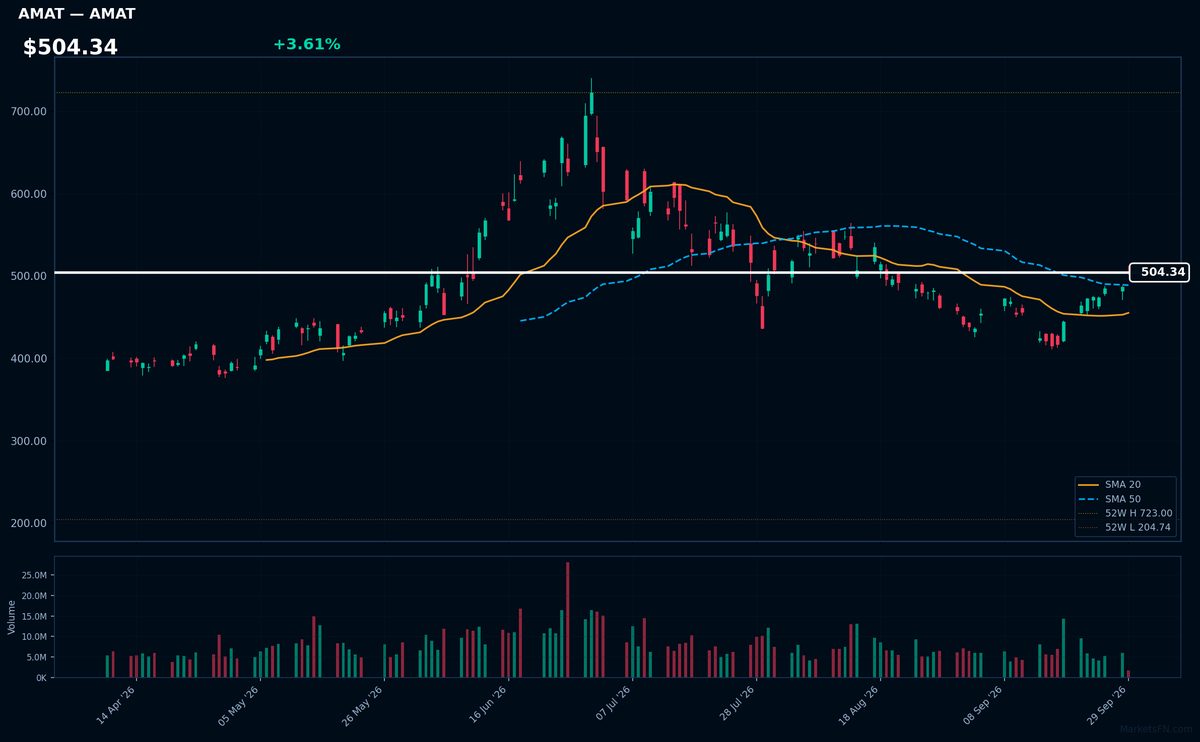Click the 20.0M volume axis label
The height and width of the screenshot is (742, 1200).
(x=33, y=596)
